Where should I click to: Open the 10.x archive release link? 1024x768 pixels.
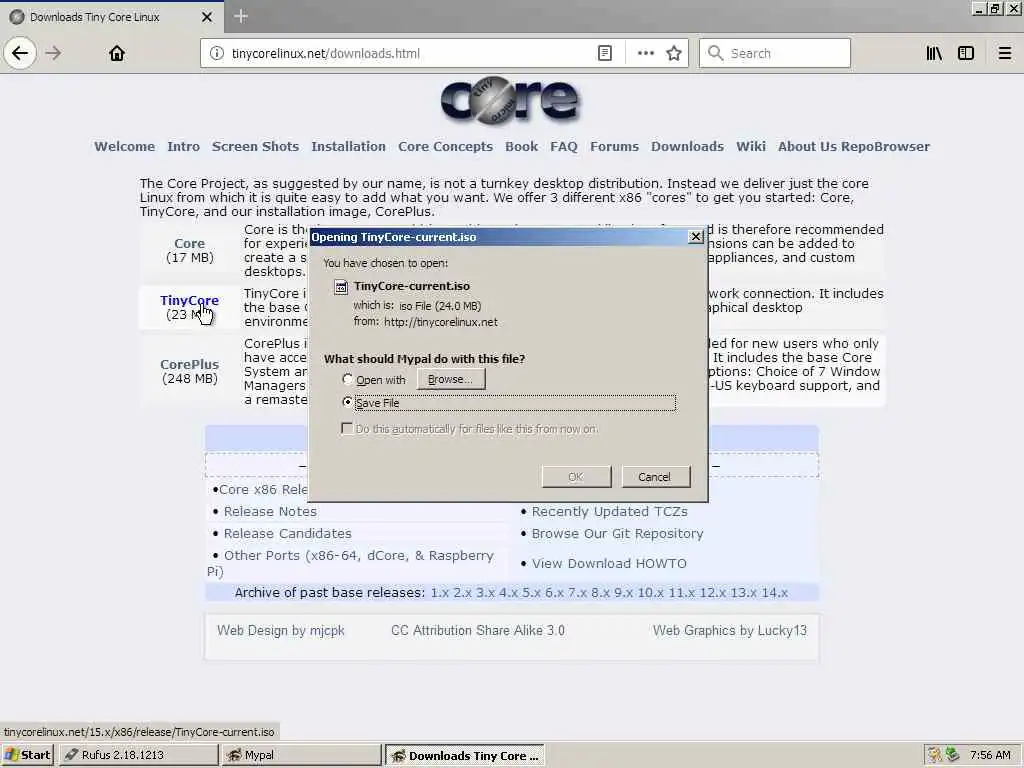pyautogui.click(x=650, y=592)
